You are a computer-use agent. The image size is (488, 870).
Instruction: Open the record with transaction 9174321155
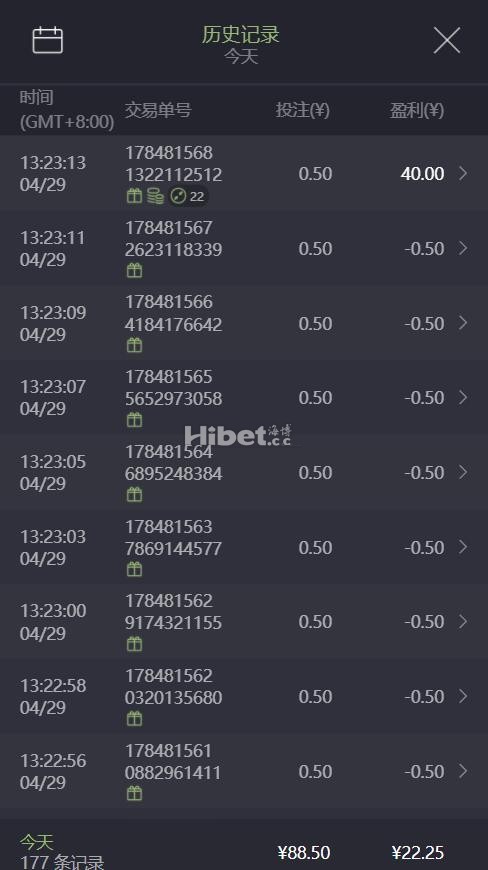[x=244, y=621]
